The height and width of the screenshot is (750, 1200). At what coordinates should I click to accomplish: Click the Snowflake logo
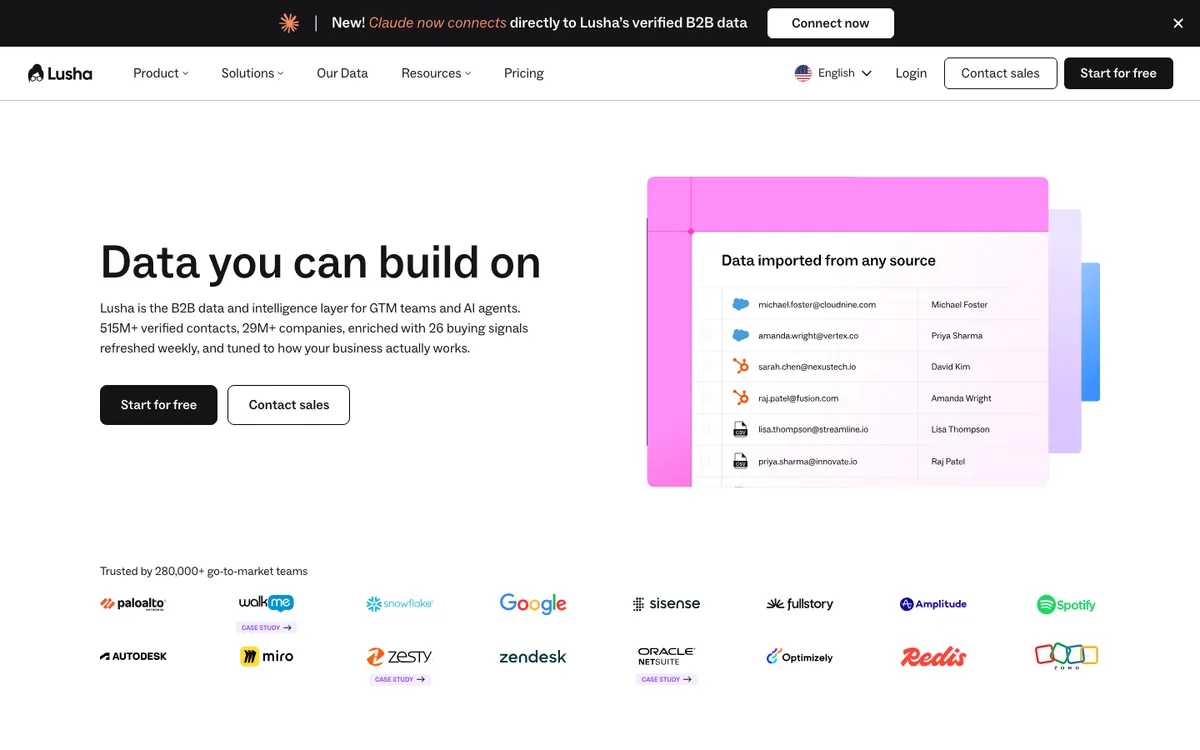399,604
